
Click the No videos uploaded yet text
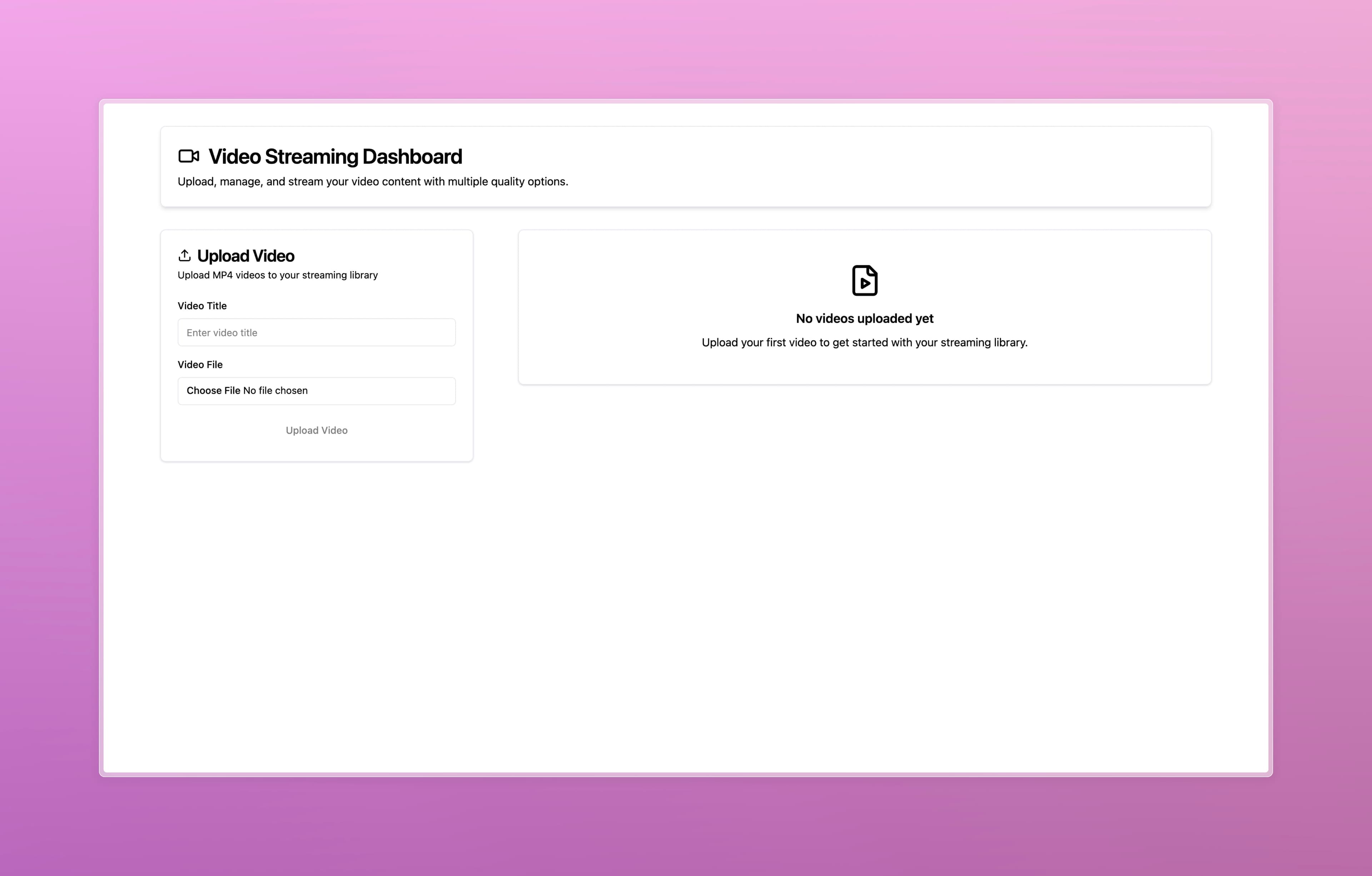point(864,318)
